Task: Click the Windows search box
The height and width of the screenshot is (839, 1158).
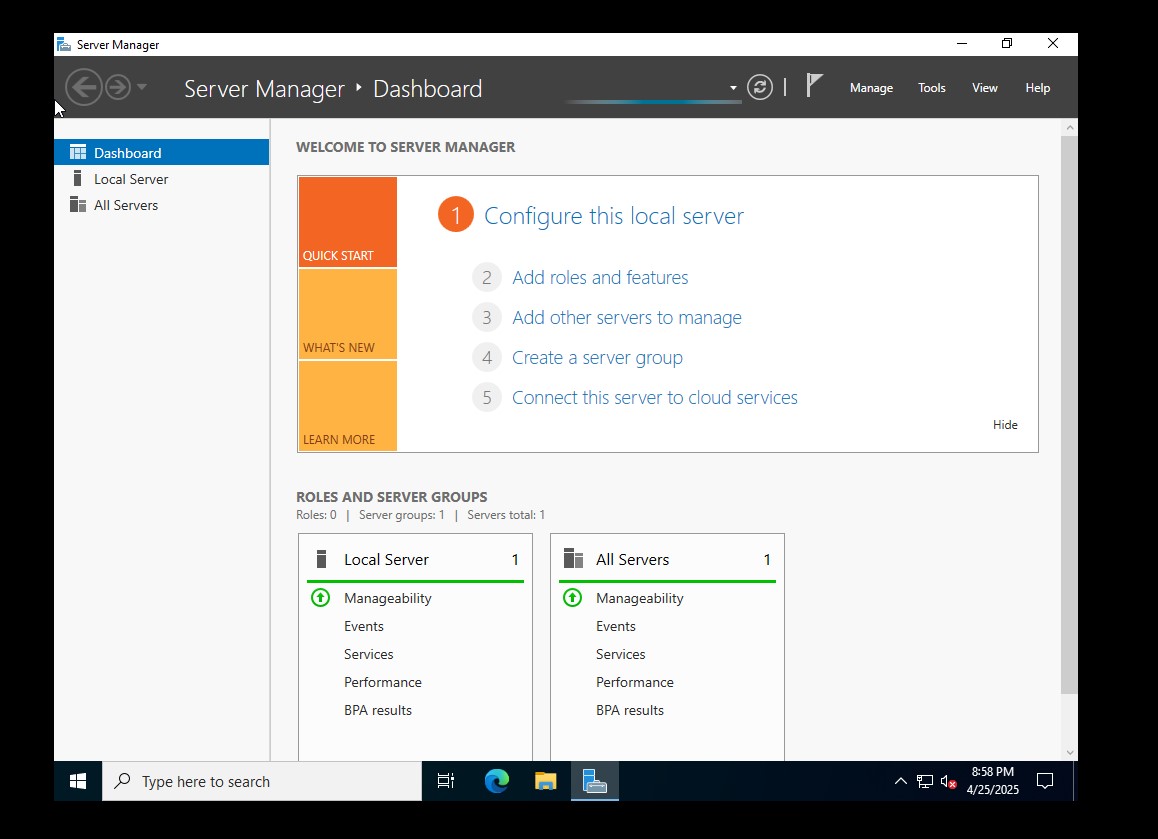Action: pyautogui.click(x=262, y=782)
